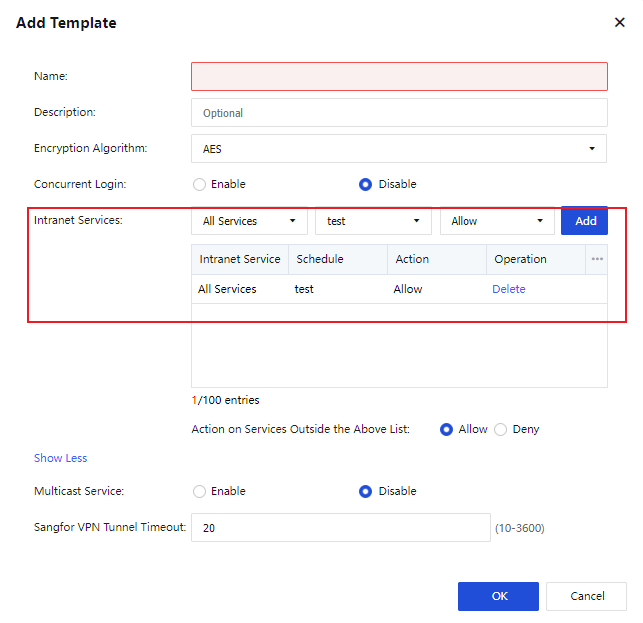Expand the All Services dropdown
This screenshot has width=643, height=623.
(249, 221)
